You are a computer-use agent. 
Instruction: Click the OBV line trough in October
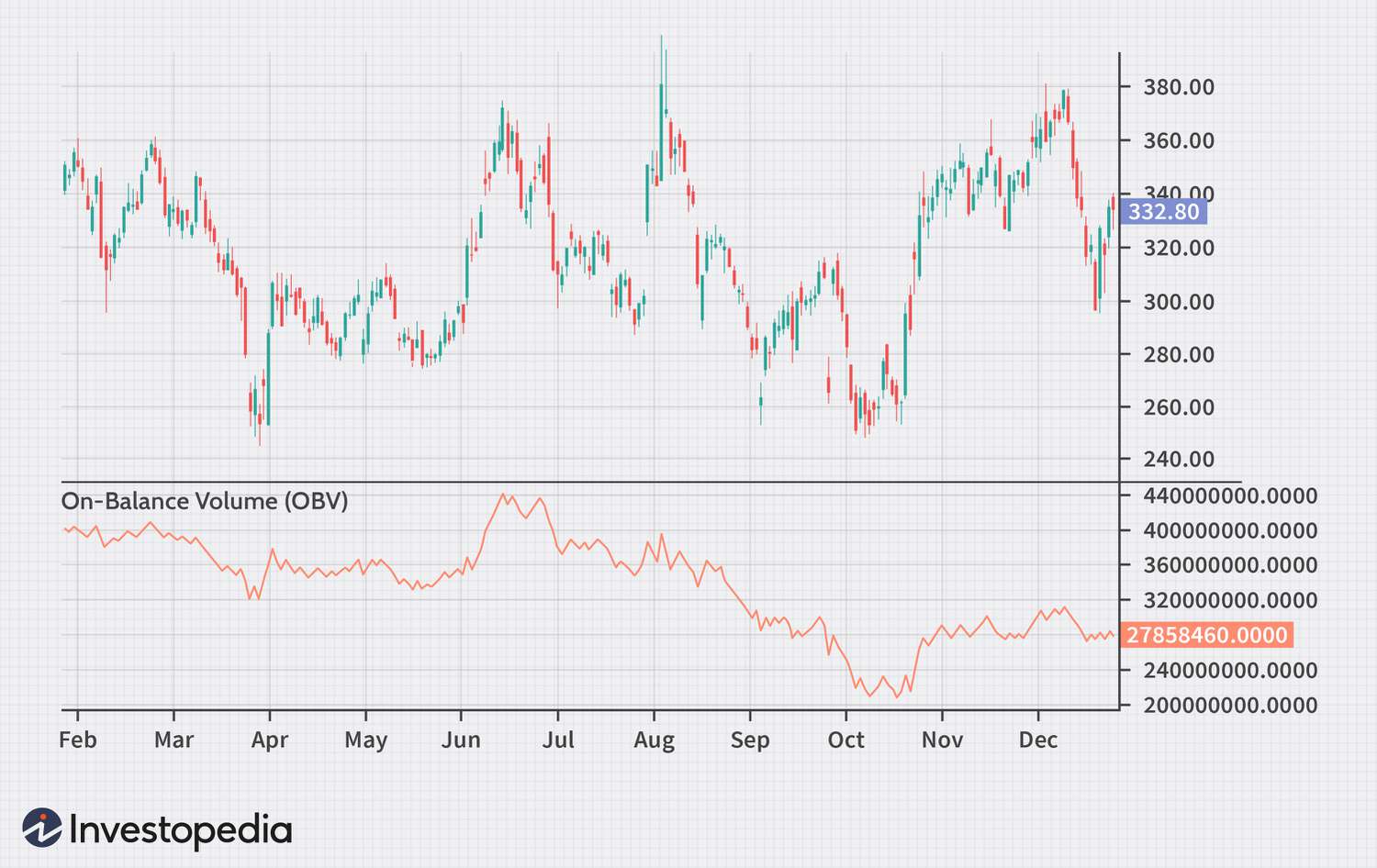pos(897,697)
